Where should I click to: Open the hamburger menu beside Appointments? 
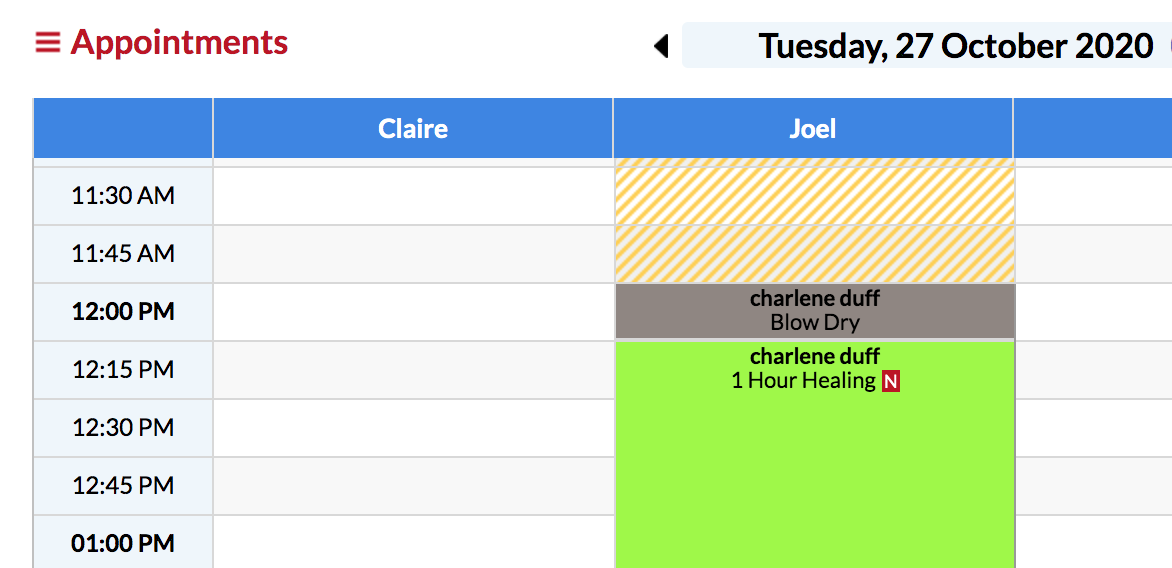[47, 42]
